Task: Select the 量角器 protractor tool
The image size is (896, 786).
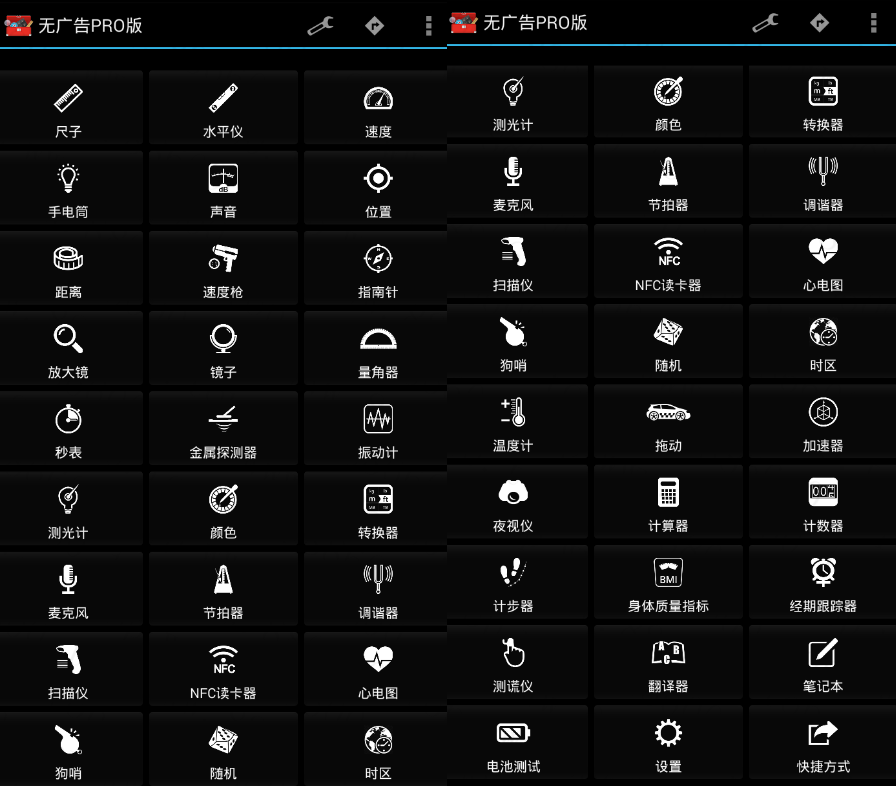Action: tap(378, 348)
